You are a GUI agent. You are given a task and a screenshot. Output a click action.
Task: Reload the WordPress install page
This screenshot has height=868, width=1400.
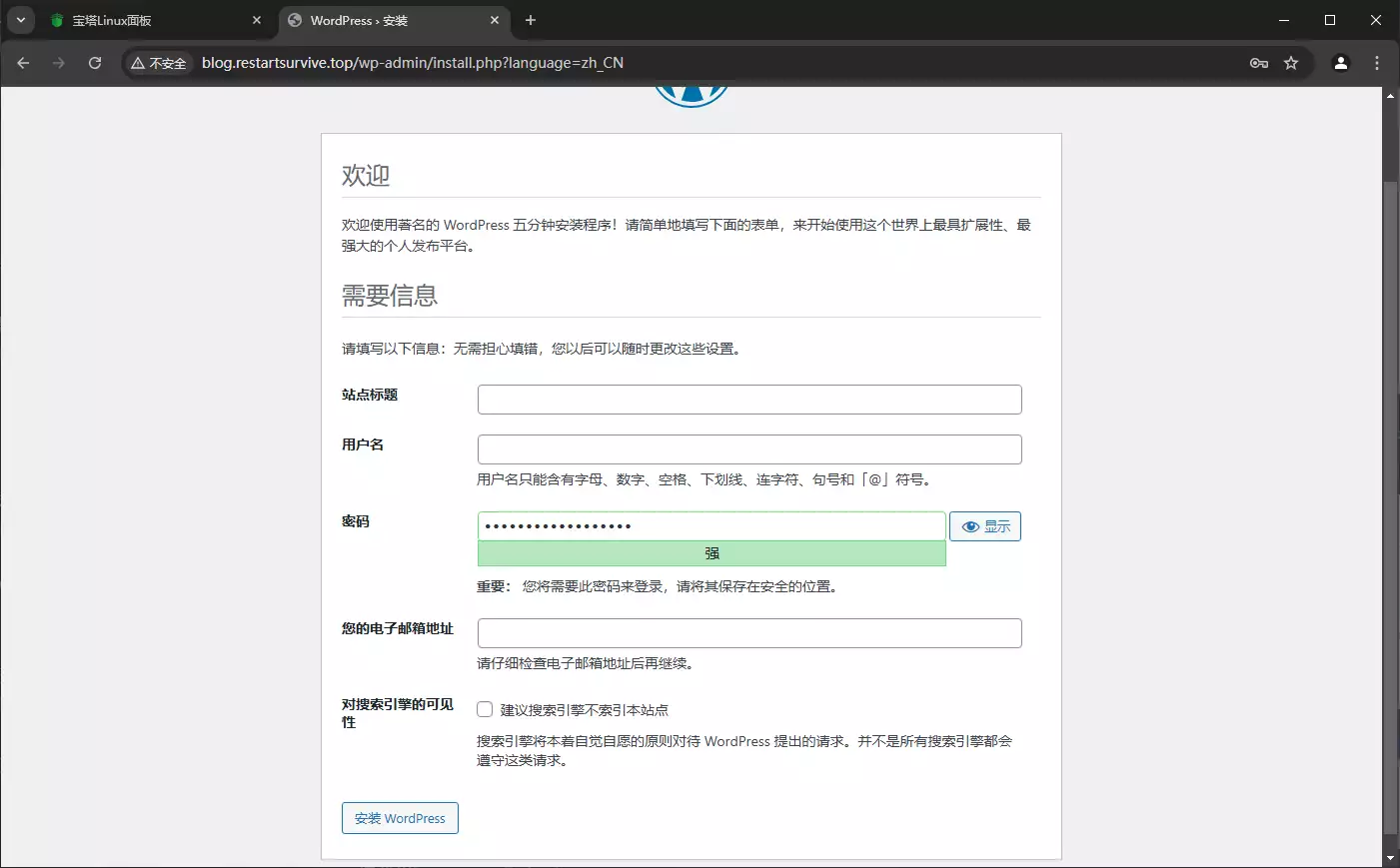click(95, 63)
